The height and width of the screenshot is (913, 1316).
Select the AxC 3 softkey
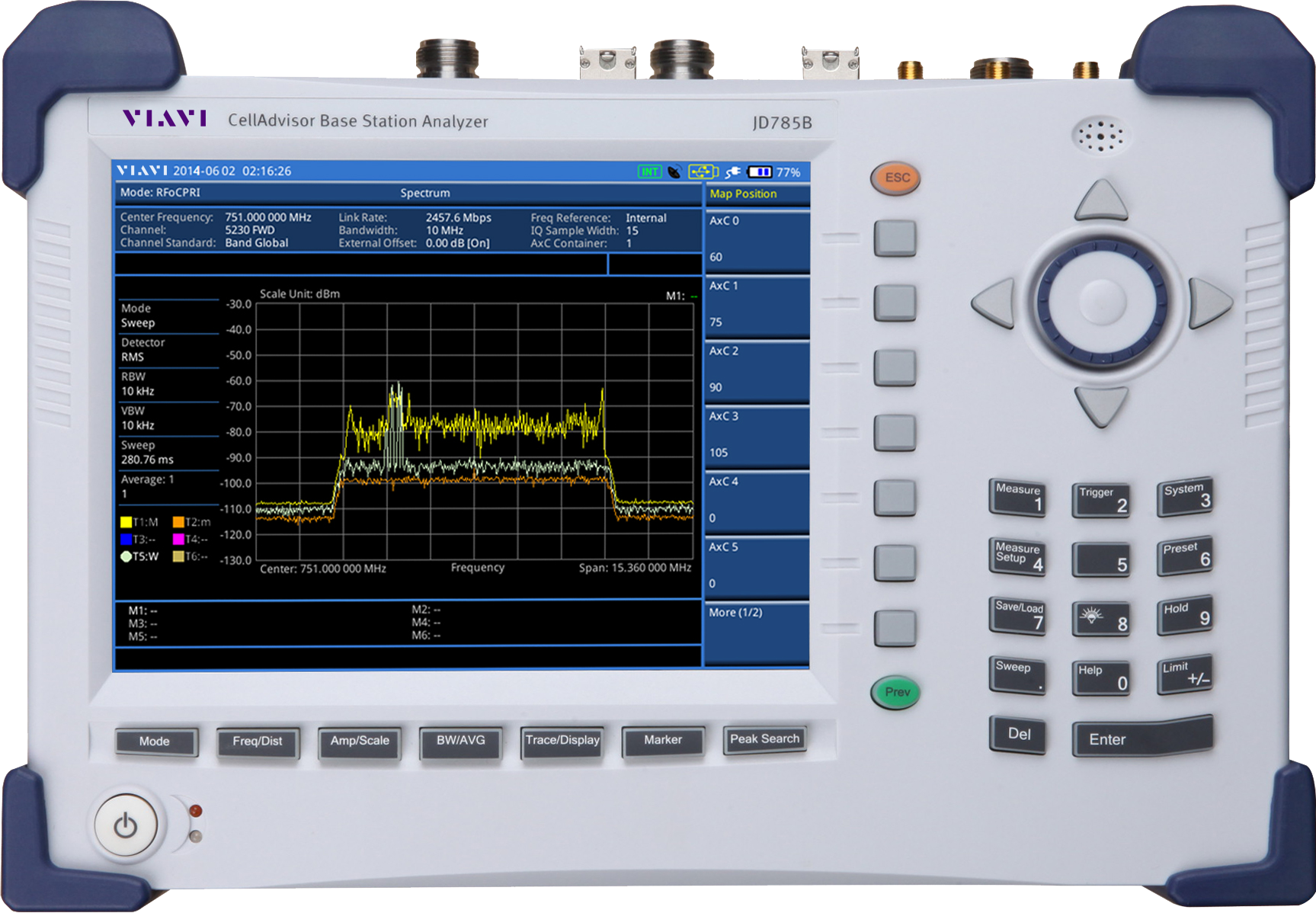(x=756, y=435)
